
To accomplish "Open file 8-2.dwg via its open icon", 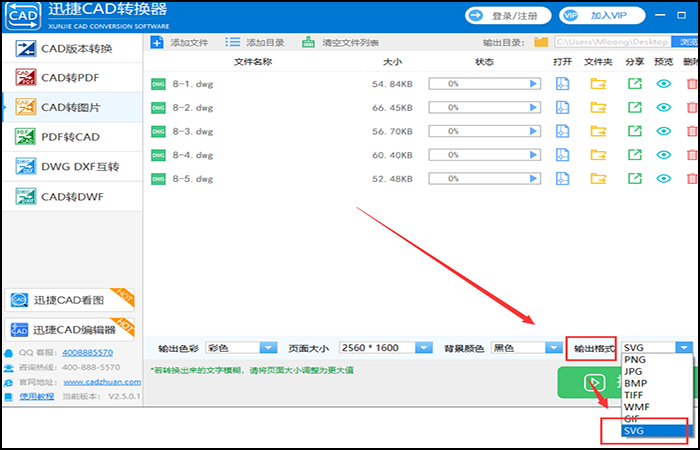I will pos(562,107).
